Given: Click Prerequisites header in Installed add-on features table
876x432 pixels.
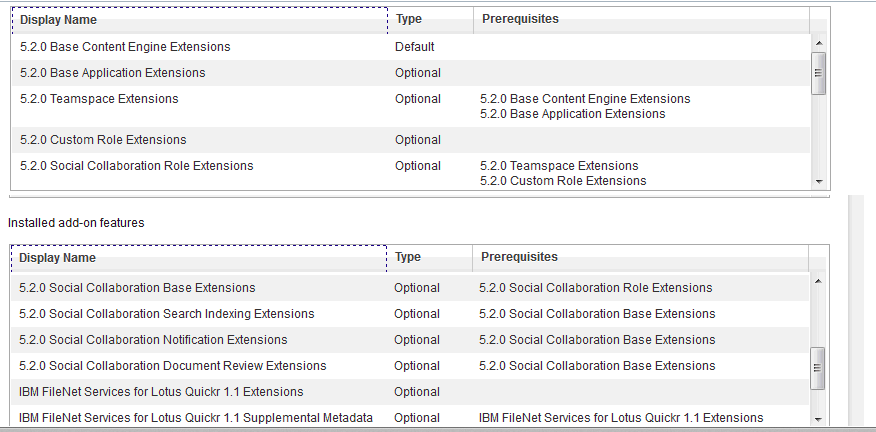Looking at the screenshot, I should (640, 258).
